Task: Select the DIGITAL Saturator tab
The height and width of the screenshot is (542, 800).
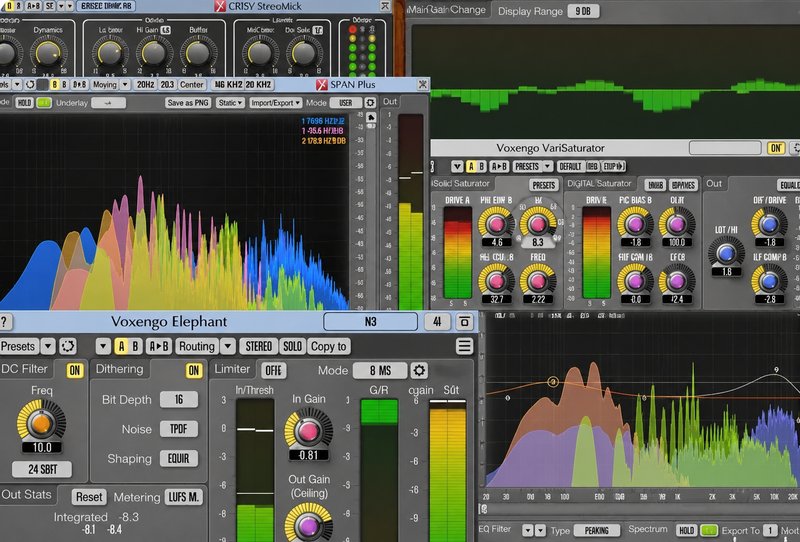Action: (x=599, y=183)
